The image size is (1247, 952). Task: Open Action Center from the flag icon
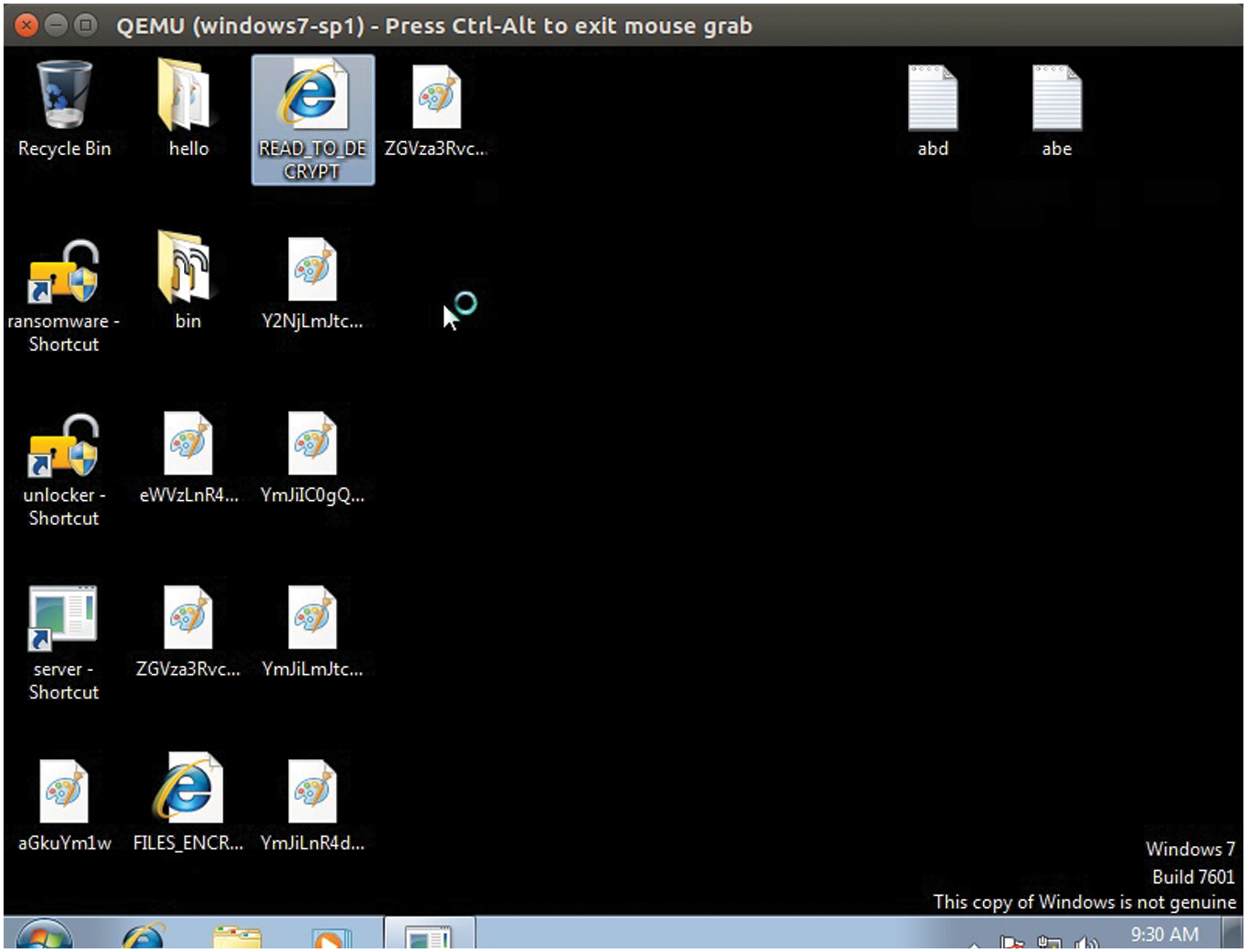tap(1012, 942)
